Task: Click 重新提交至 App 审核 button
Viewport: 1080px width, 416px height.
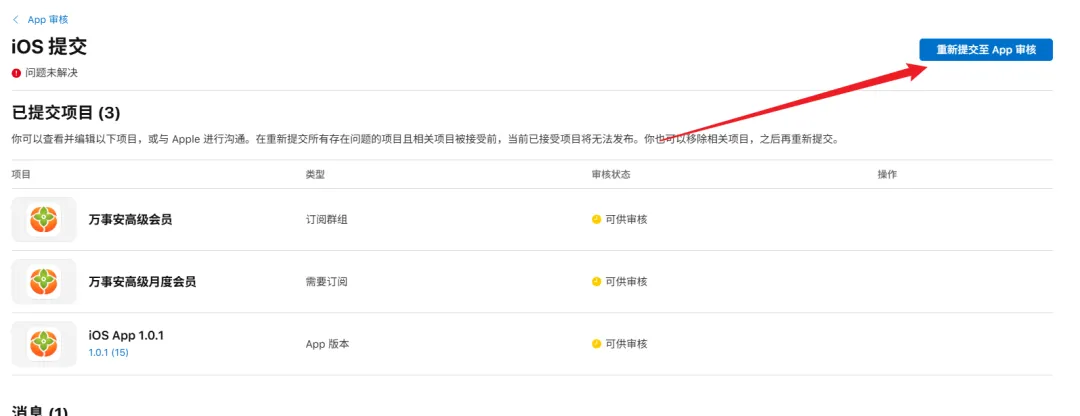Action: click(986, 50)
